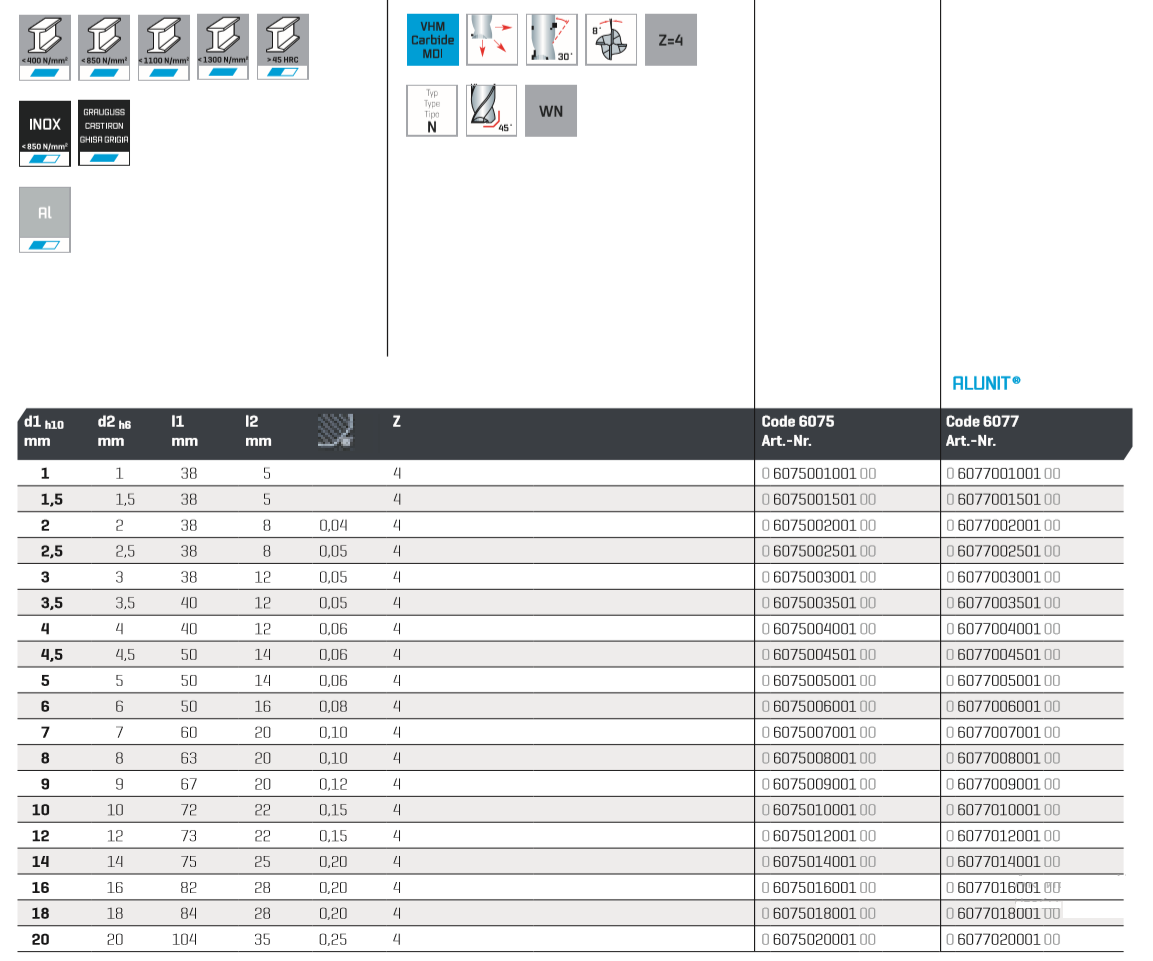Image resolution: width=1153 pixels, height=961 pixels.
Task: Select article number 6075010001 for 10 mm
Action: 817,810
